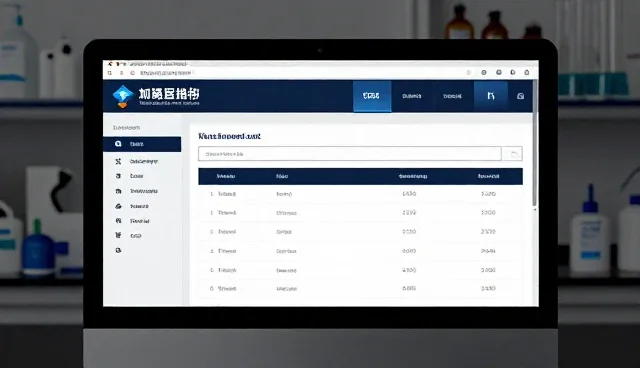Click the site info icon left of the URL

tap(132, 73)
